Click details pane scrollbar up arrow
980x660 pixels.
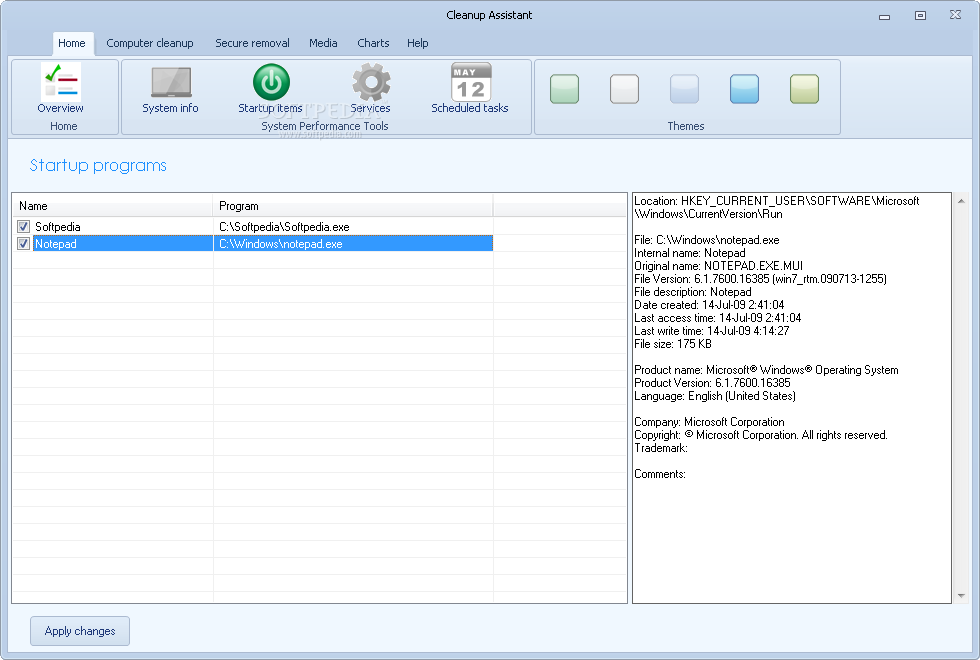click(961, 201)
